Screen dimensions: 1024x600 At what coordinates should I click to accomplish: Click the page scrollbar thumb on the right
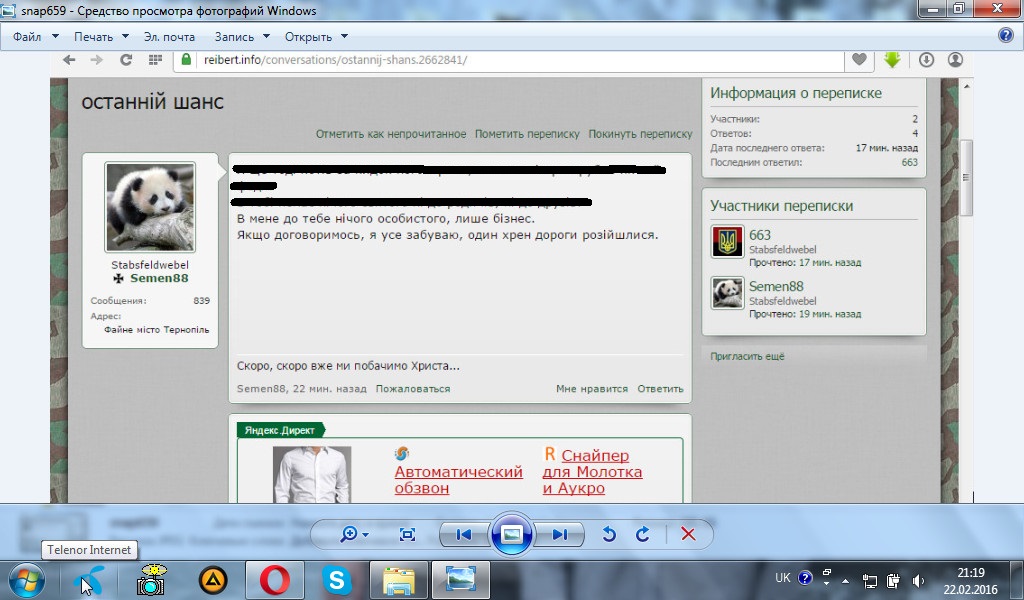tap(966, 178)
